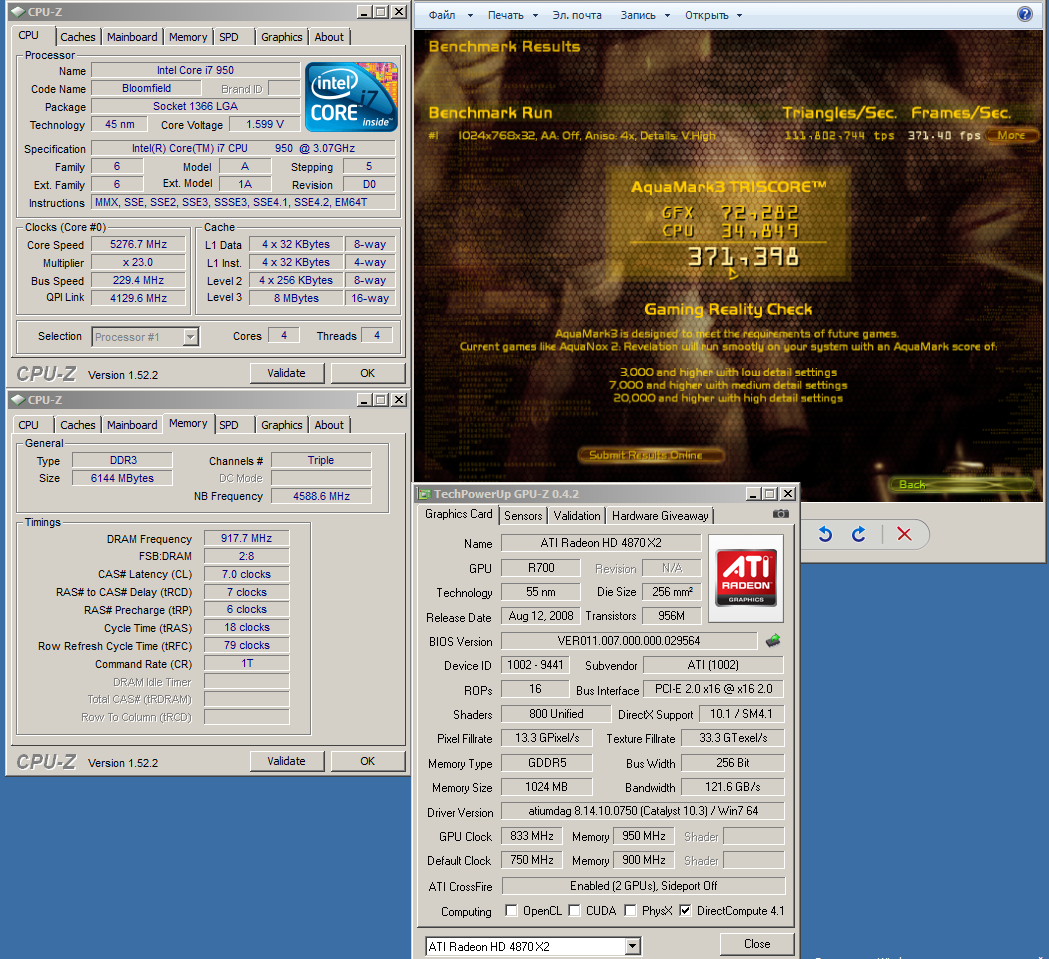The width and height of the screenshot is (1049, 959).
Task: Click OK in the bottom CPU-Z window
Action: [x=368, y=762]
